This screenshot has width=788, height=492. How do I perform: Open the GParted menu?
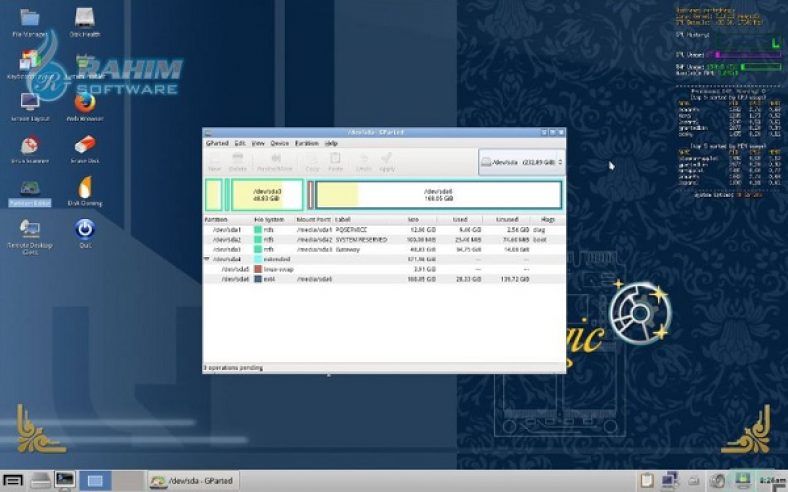coord(217,143)
